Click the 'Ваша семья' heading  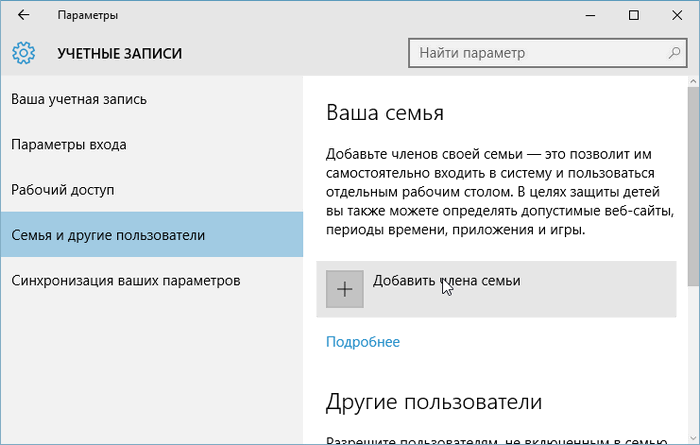pyautogui.click(x=385, y=113)
